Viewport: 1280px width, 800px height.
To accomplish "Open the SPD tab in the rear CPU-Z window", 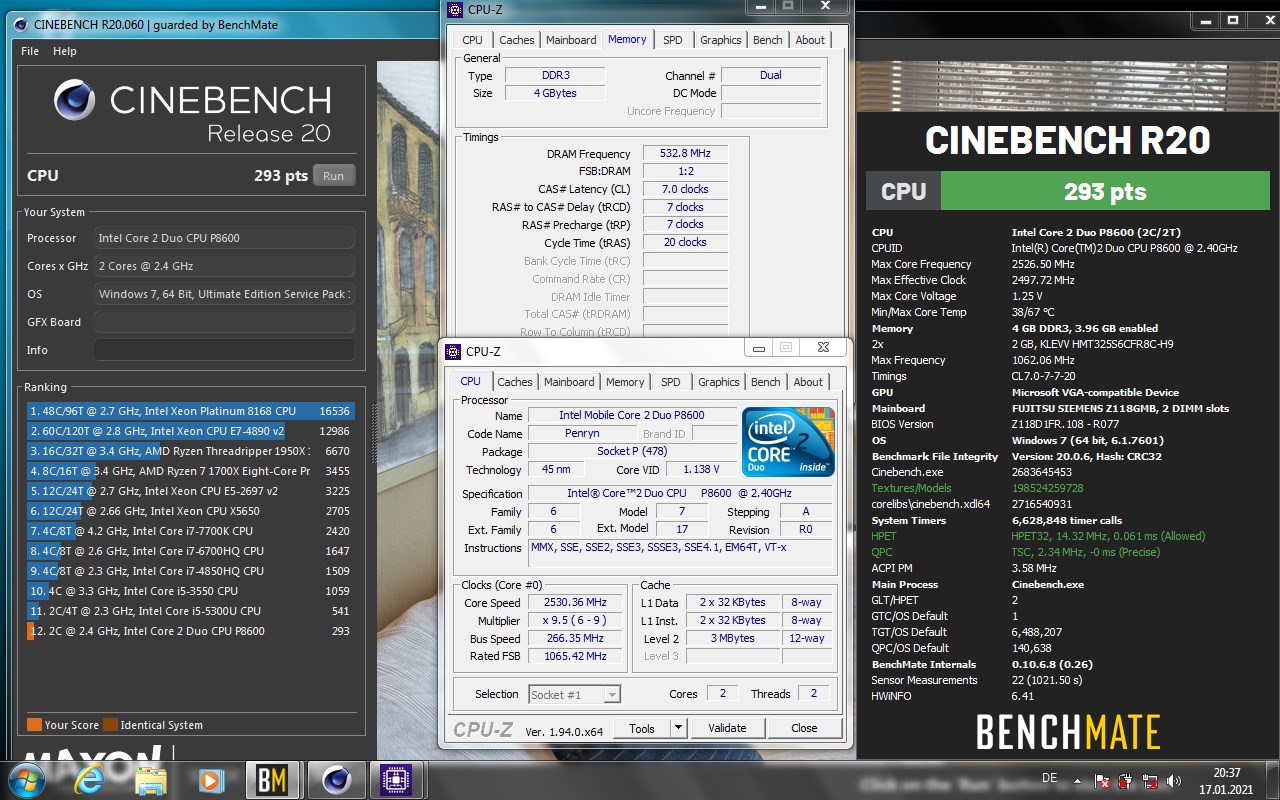I will [x=673, y=40].
